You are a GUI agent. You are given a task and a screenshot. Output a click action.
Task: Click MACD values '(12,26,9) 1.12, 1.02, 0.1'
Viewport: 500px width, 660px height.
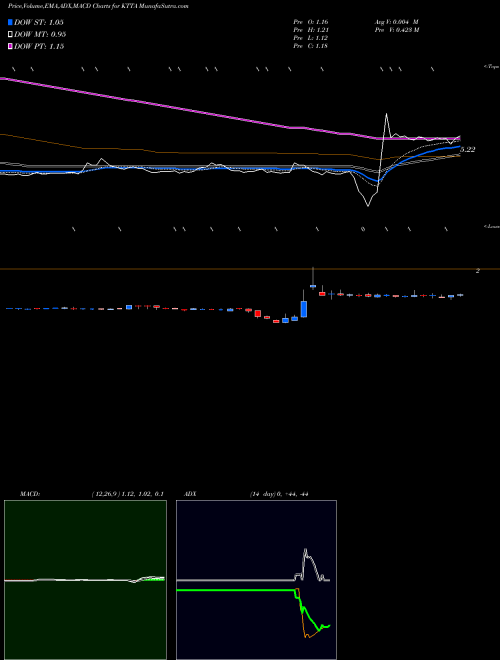click(127, 494)
